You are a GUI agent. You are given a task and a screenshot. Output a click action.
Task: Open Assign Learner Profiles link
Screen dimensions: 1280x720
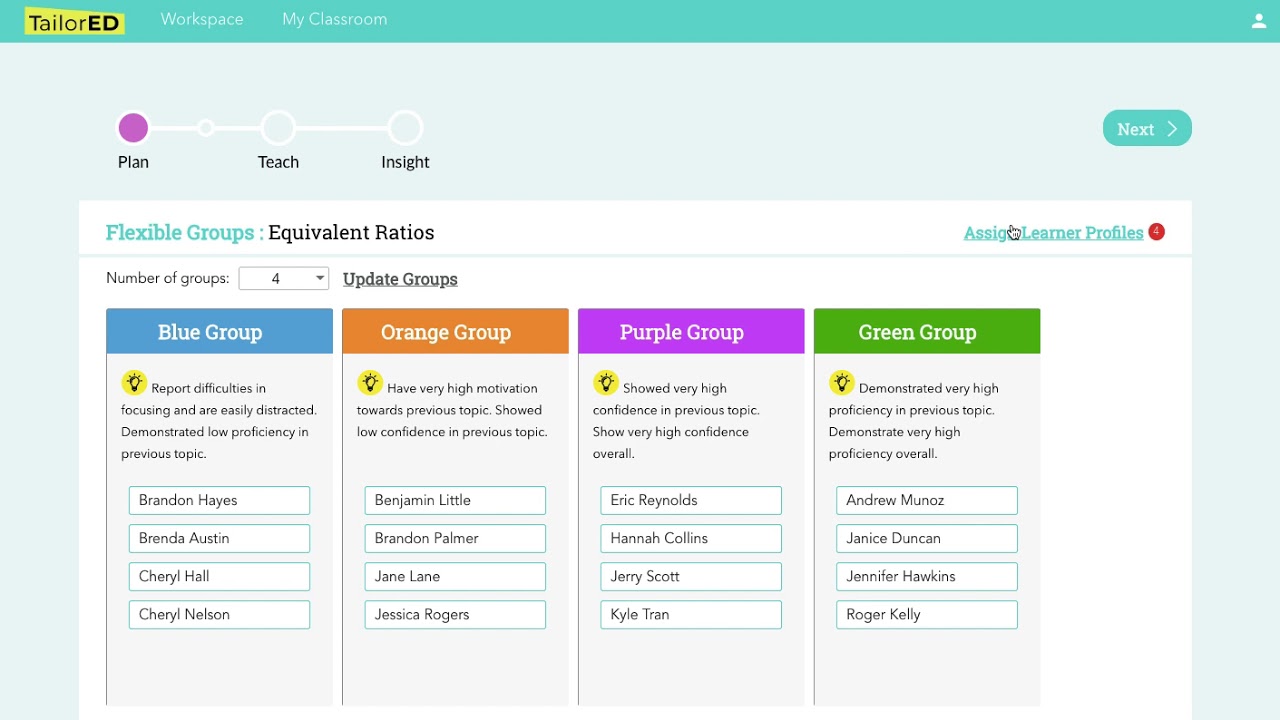[x=1053, y=233]
